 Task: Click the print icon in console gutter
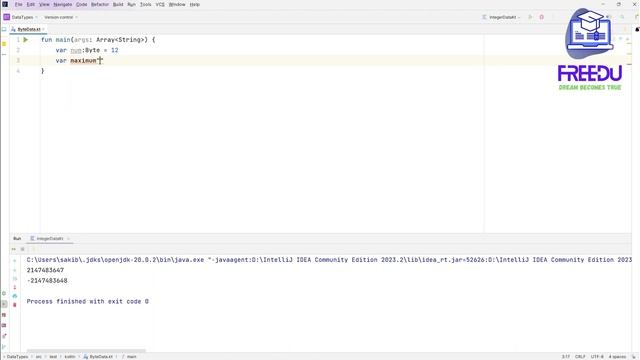tap(15, 296)
